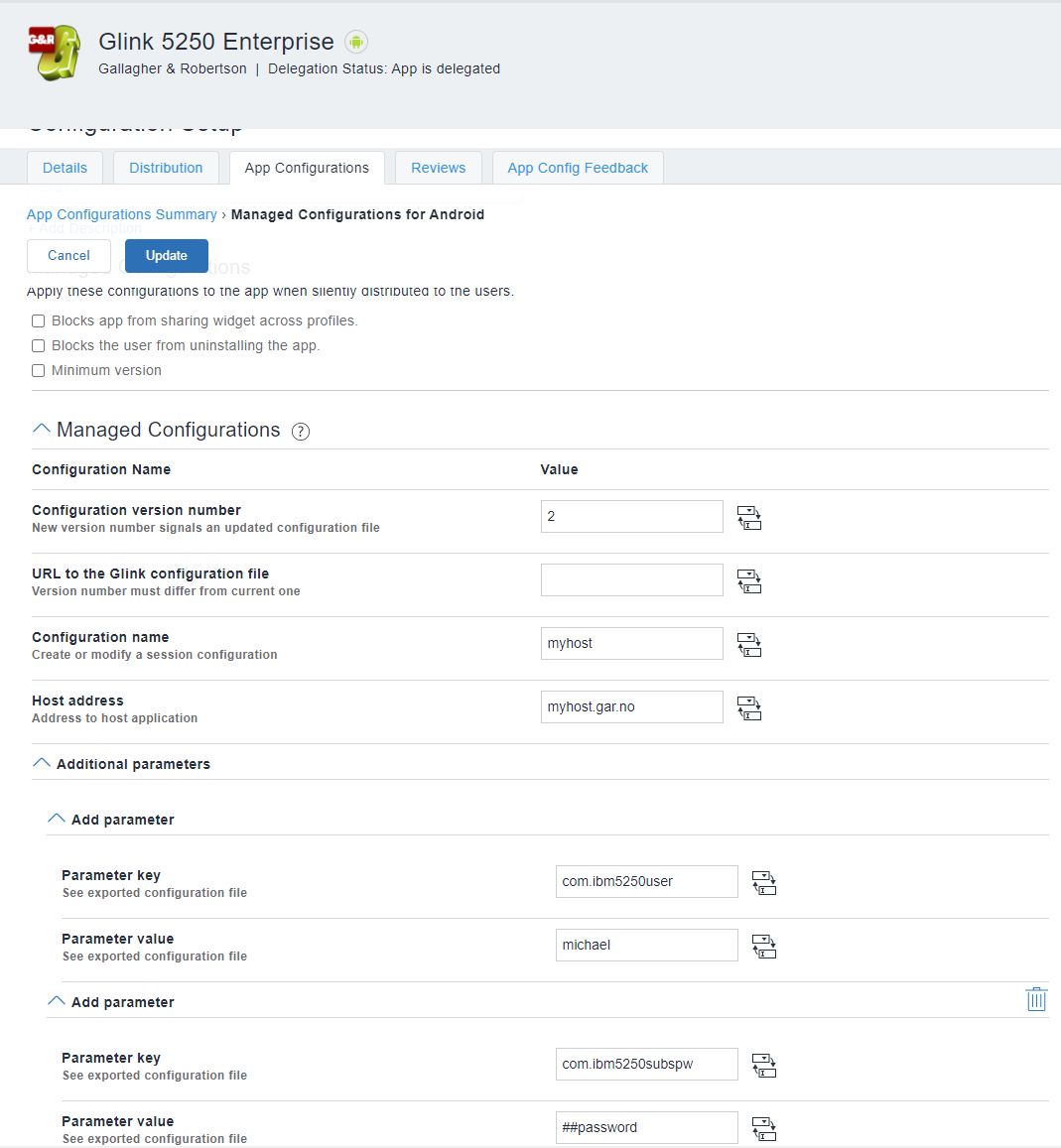The height and width of the screenshot is (1148, 1061).
Task: Click substitution variable icon beside URL field
Action: pos(748,580)
